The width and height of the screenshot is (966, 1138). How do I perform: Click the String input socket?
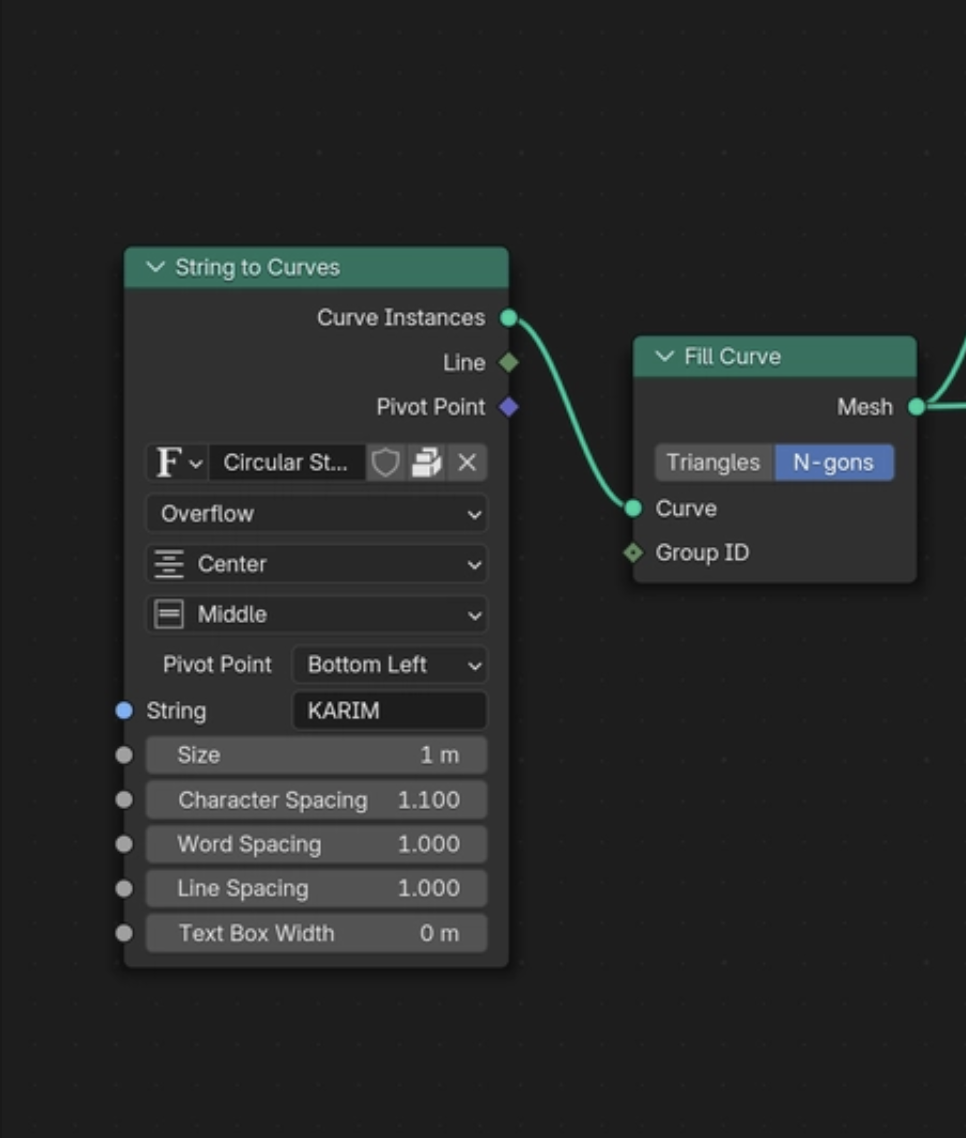click(124, 711)
